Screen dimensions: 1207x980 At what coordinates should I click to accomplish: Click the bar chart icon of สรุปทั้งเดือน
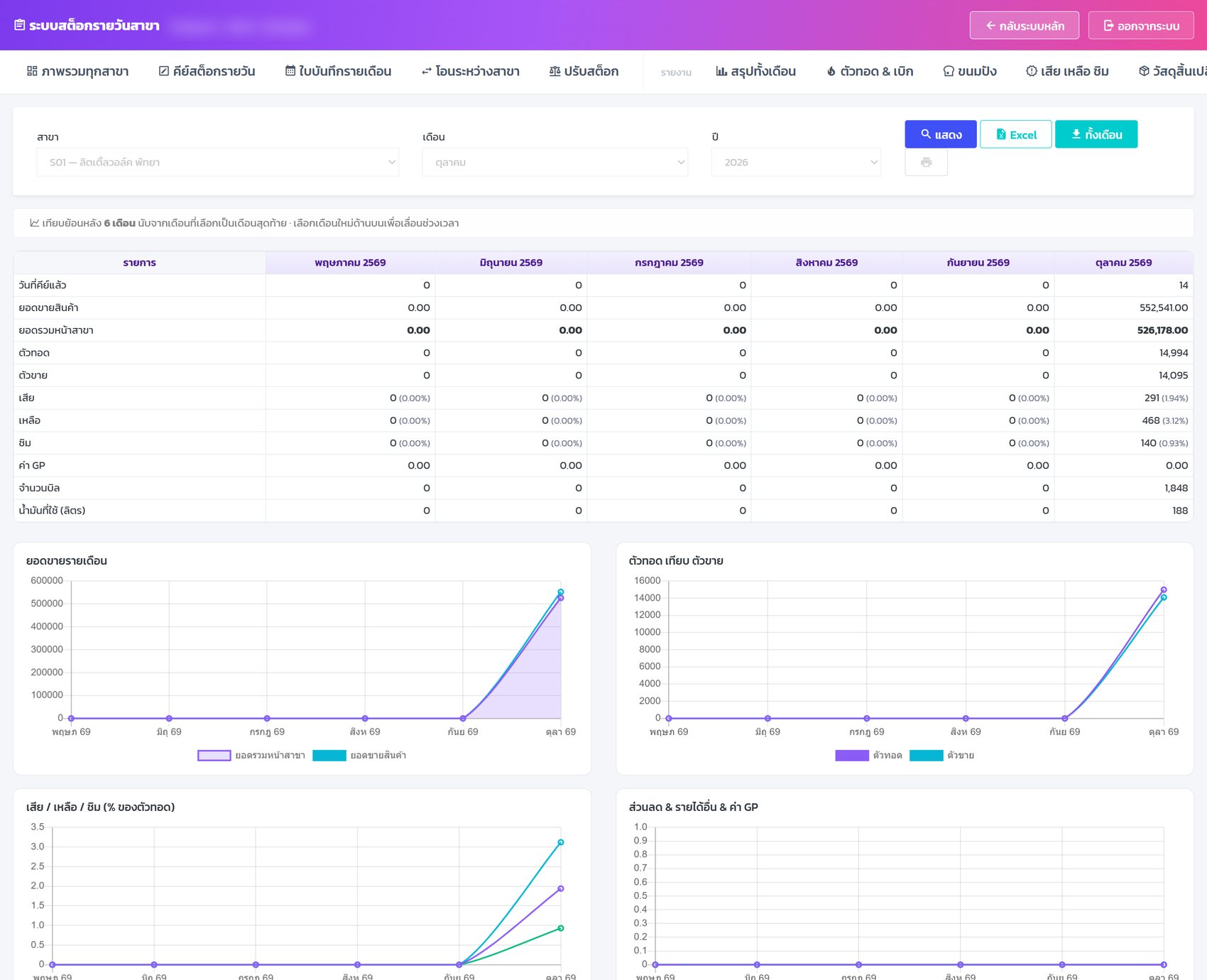coord(721,71)
